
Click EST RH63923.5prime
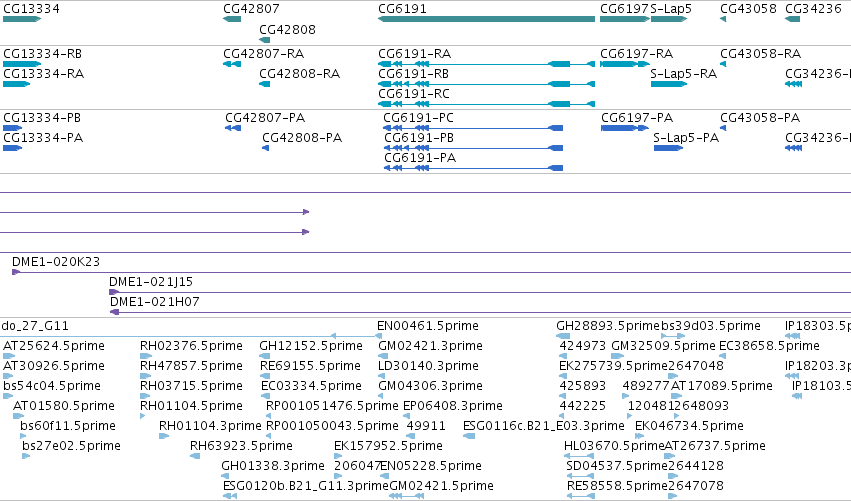point(242,446)
